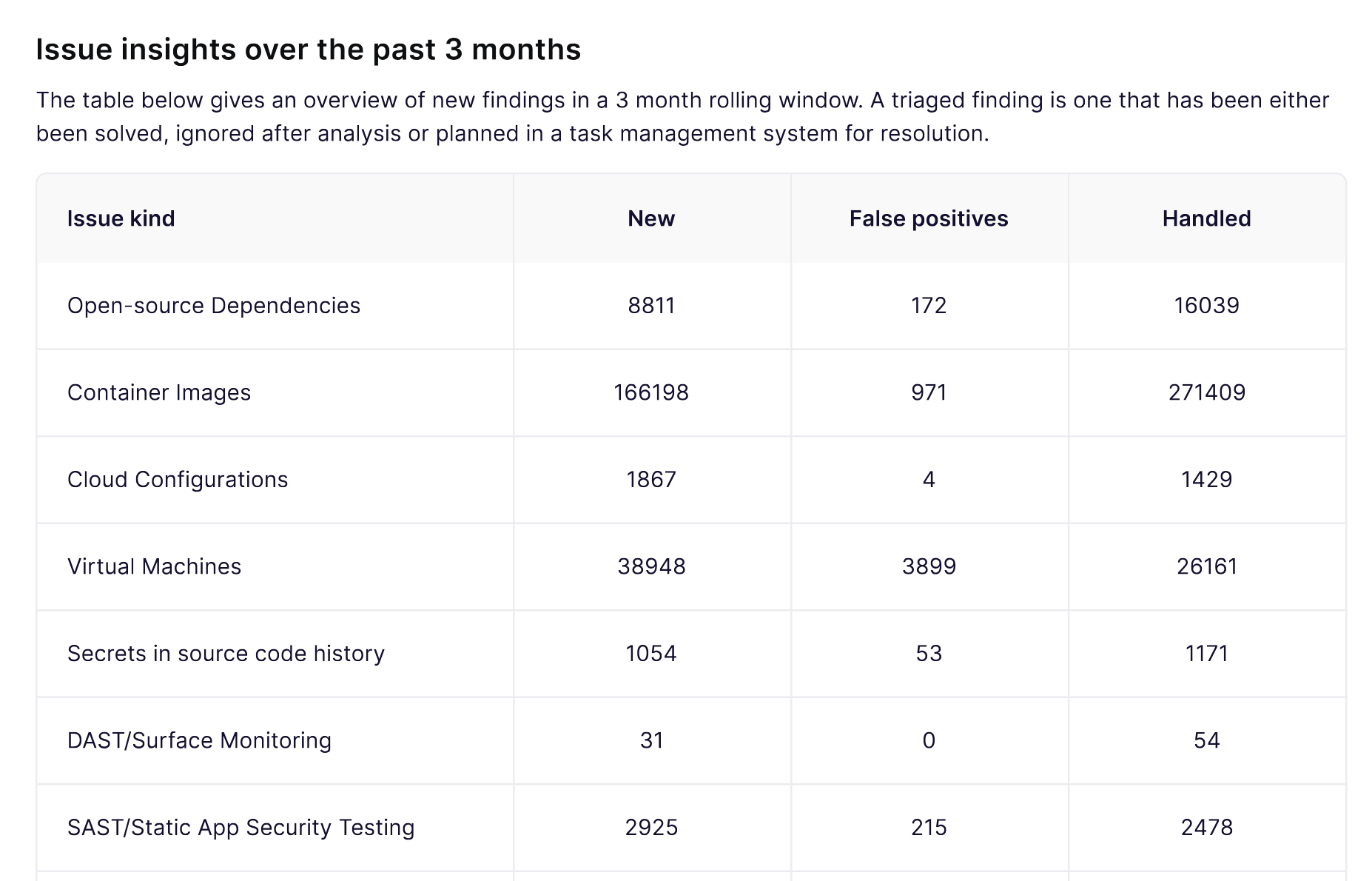Click Virtual Machines false positives 3899

pos(929,566)
